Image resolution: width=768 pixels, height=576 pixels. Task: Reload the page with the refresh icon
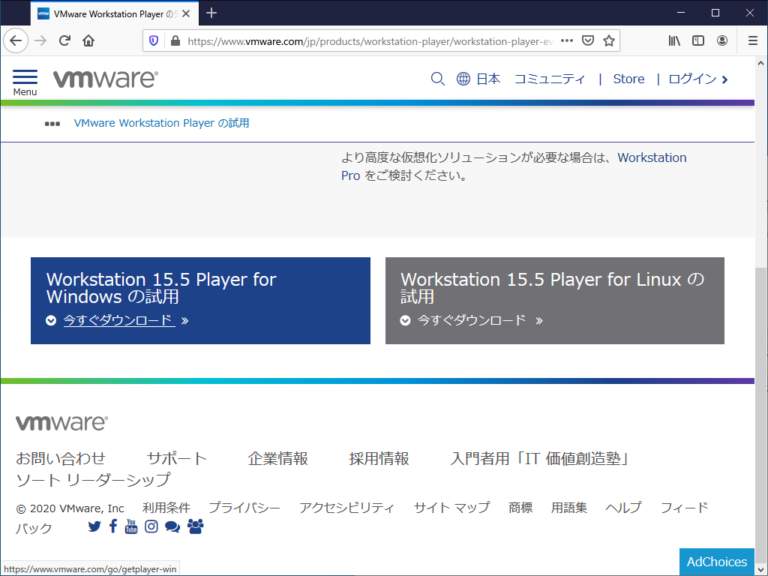pyautogui.click(x=65, y=41)
